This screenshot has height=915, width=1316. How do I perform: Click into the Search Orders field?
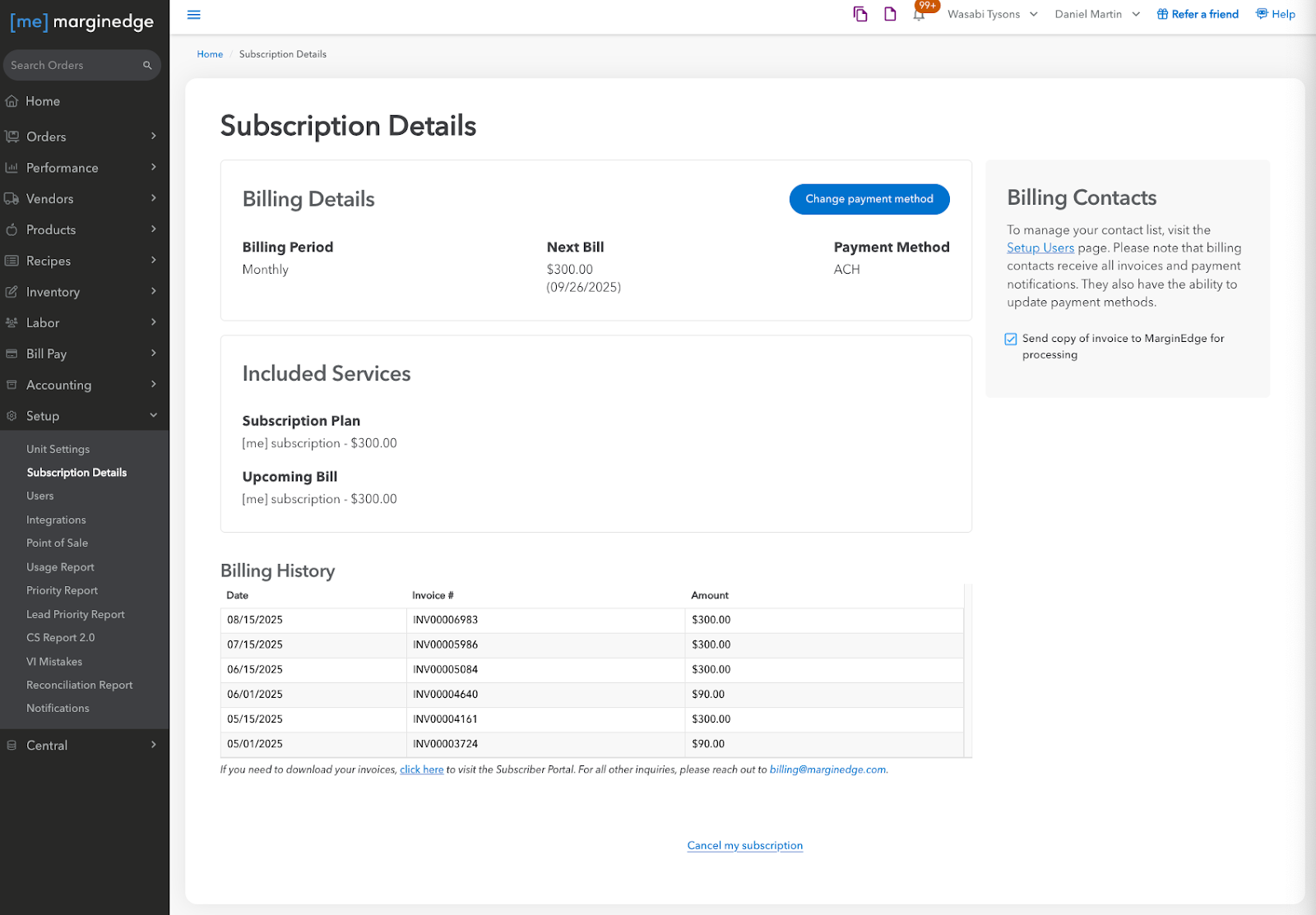[72, 66]
